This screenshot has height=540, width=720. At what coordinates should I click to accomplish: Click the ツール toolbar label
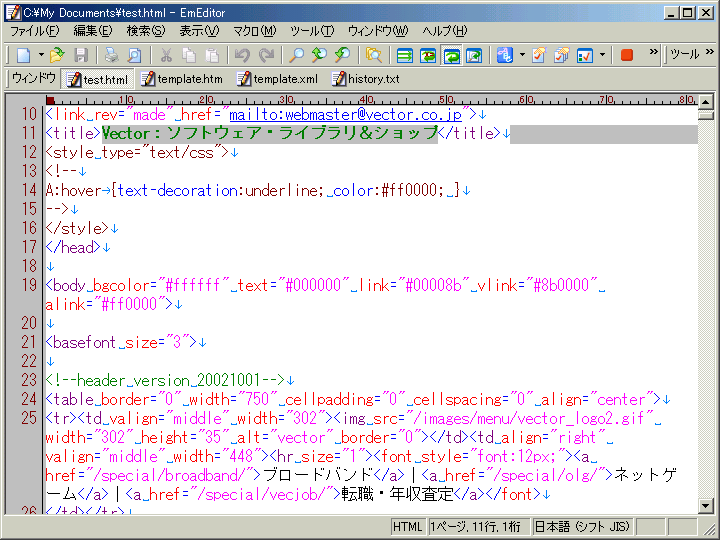[685, 55]
